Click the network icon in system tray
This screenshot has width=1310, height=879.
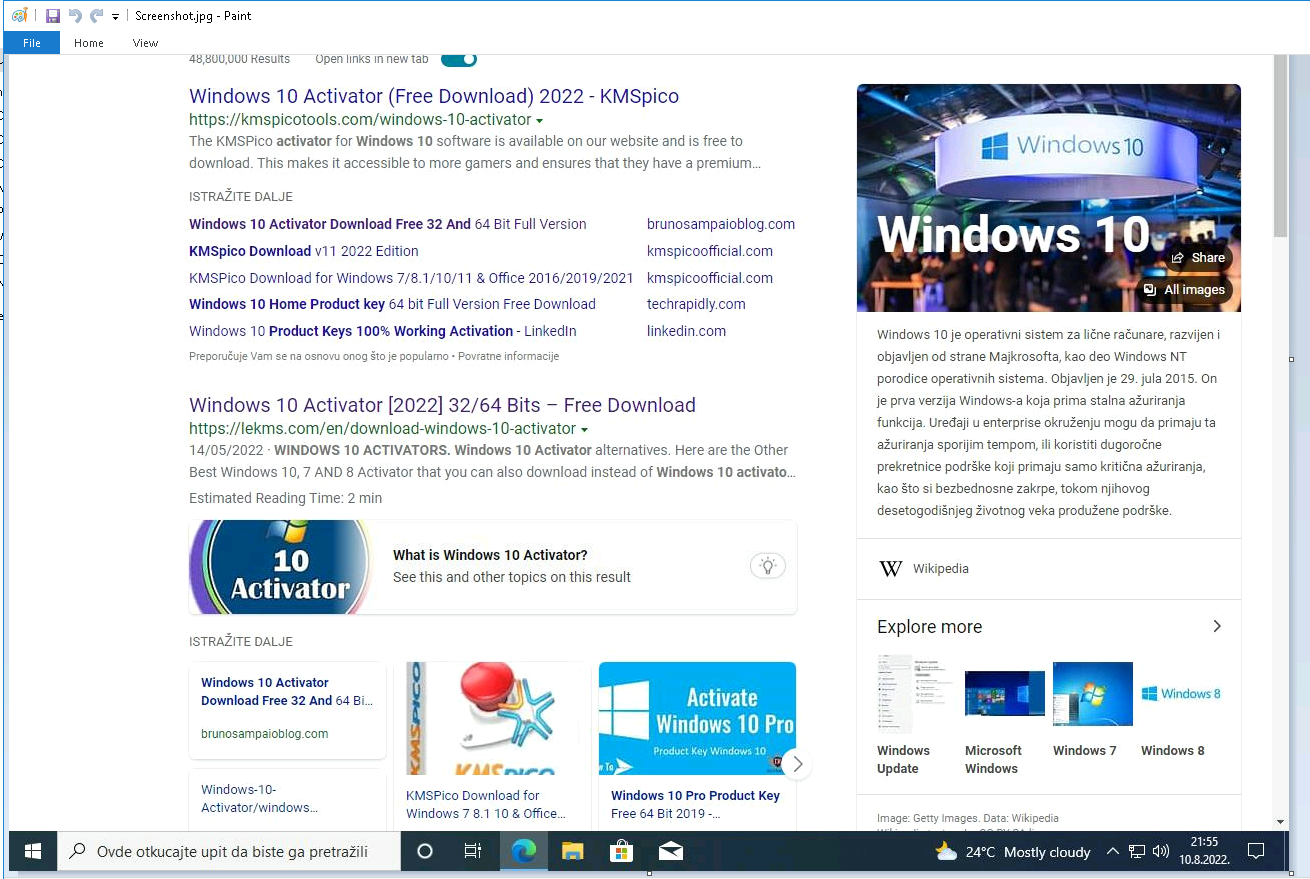[1137, 852]
